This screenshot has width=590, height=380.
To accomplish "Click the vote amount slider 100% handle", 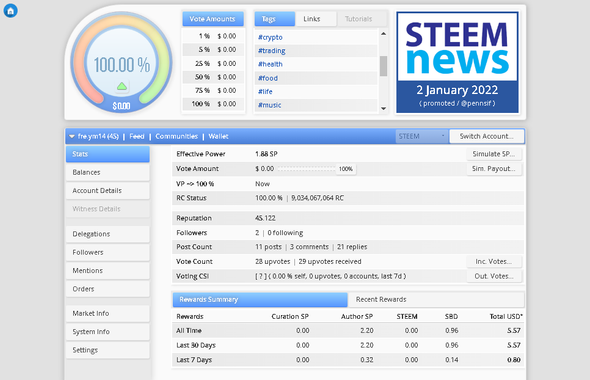I will [x=346, y=169].
